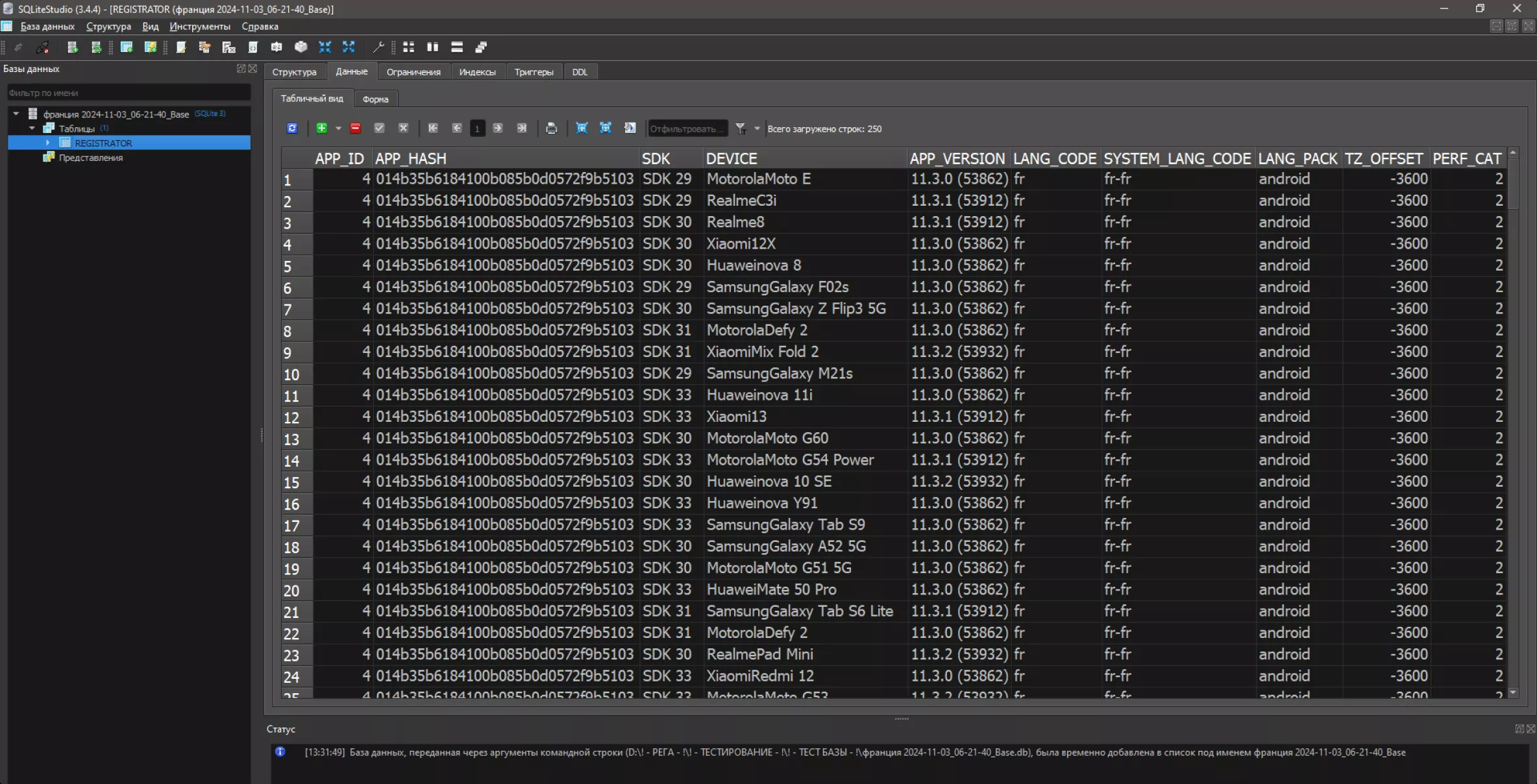Click the create new view lightning icon

tap(151, 47)
